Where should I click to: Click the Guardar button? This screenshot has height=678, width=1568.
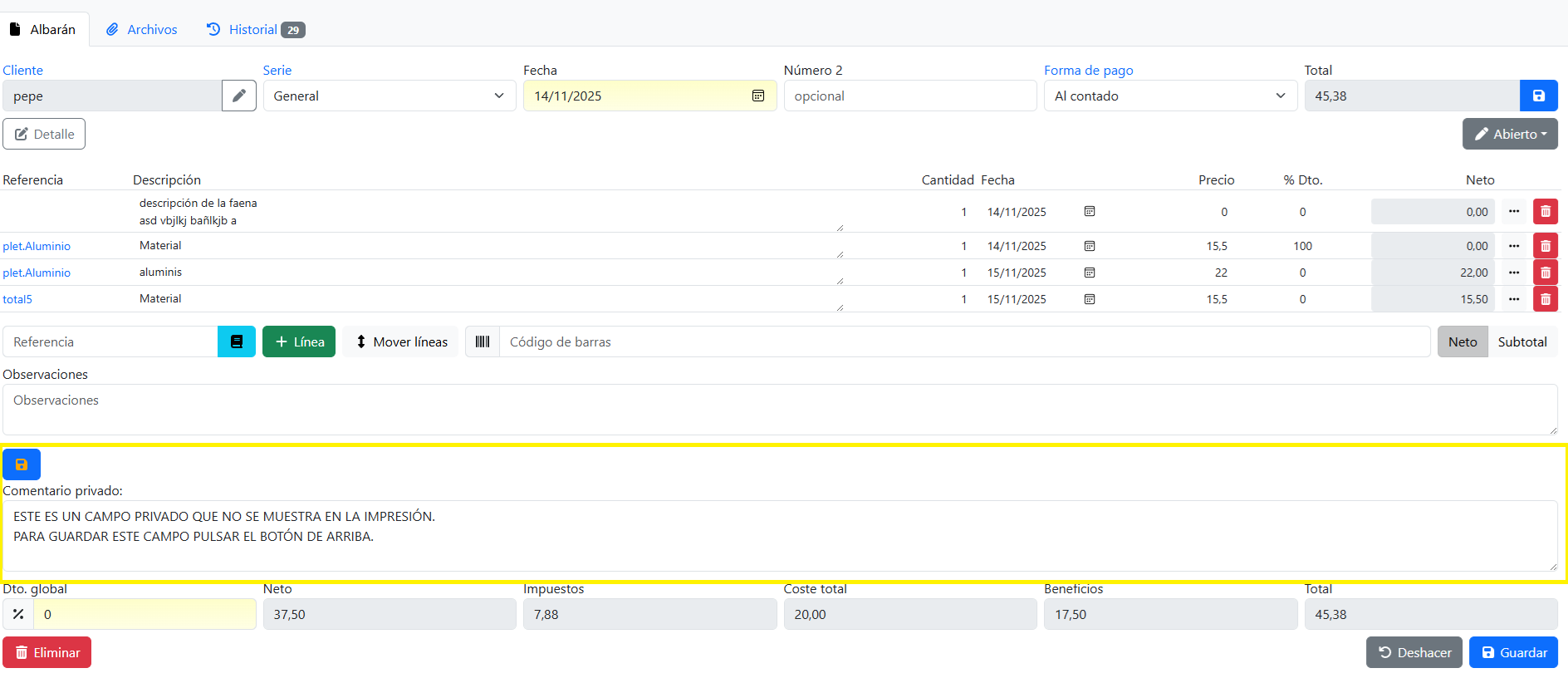coord(1512,652)
